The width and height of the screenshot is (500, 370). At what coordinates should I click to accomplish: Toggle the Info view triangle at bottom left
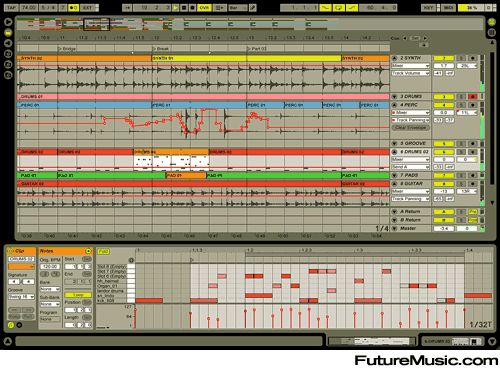point(8,341)
